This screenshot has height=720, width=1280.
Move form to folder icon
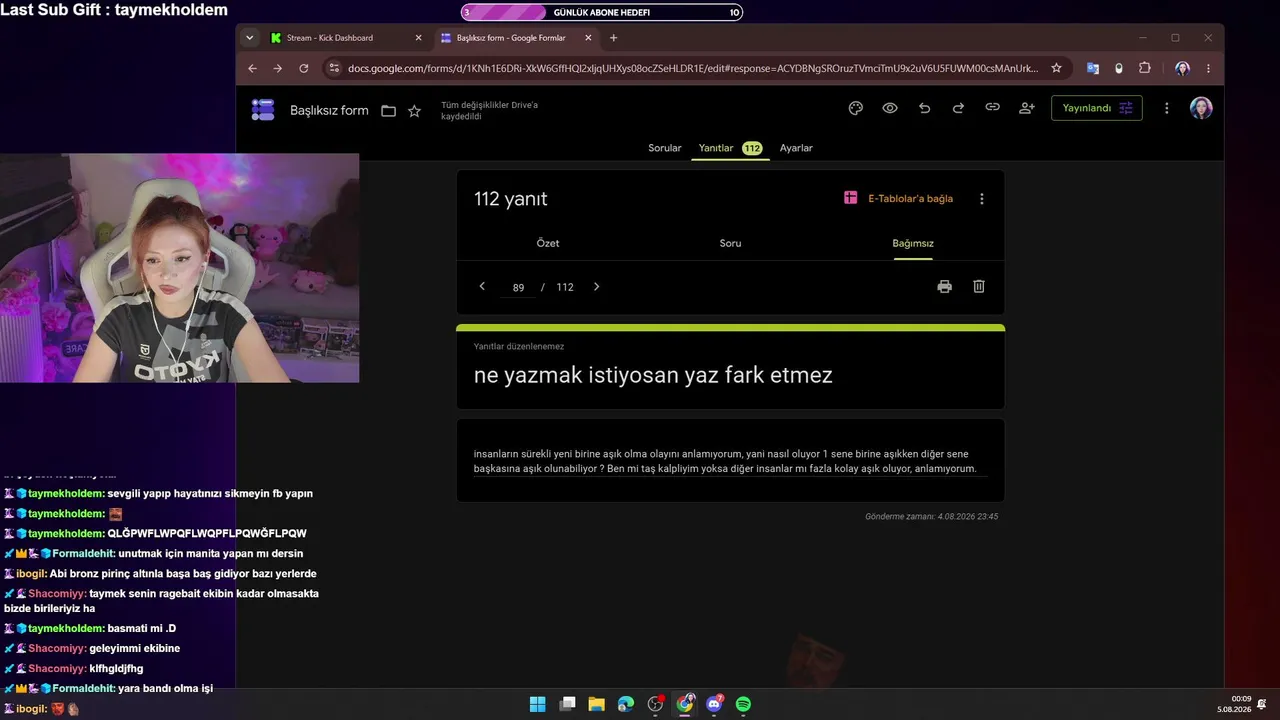[x=388, y=111]
